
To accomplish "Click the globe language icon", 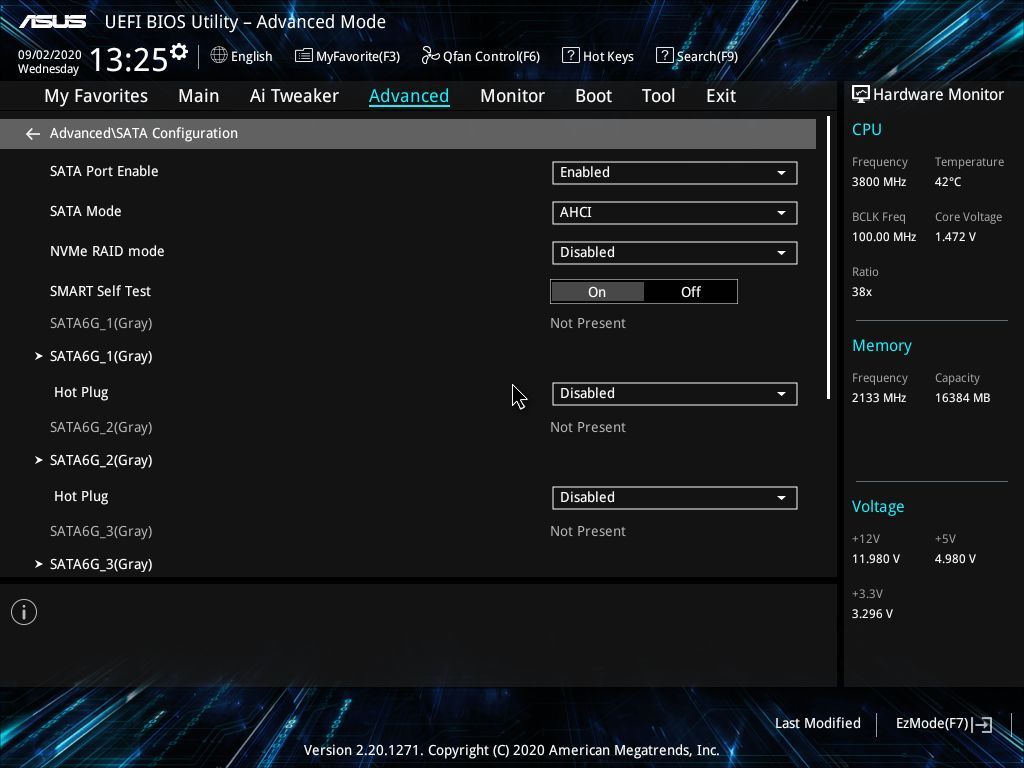I will (219, 56).
